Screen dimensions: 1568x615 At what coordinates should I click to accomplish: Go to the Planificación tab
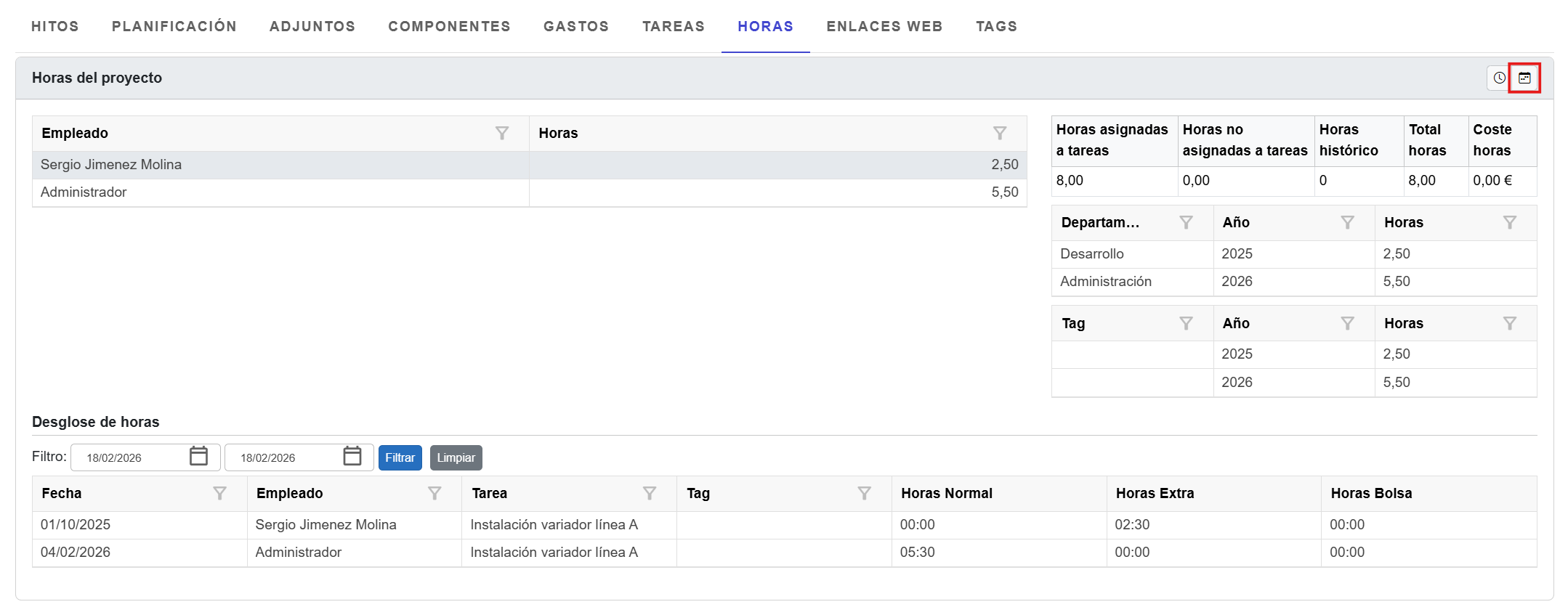[x=174, y=27]
